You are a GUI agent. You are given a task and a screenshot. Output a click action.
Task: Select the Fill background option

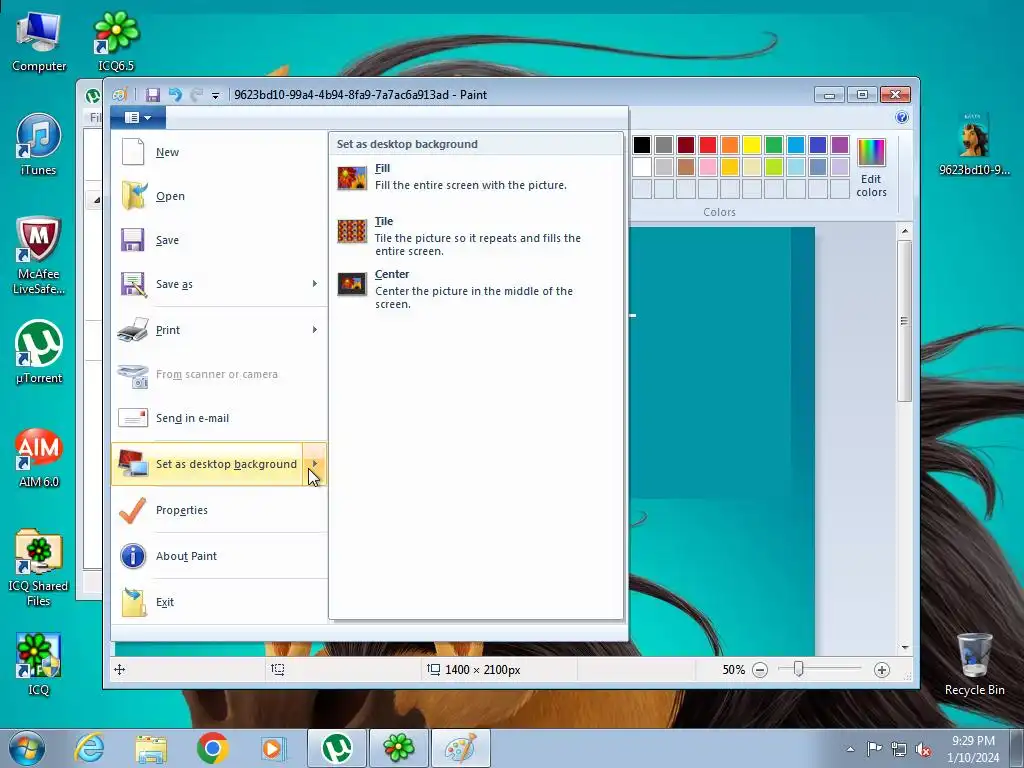click(475, 177)
